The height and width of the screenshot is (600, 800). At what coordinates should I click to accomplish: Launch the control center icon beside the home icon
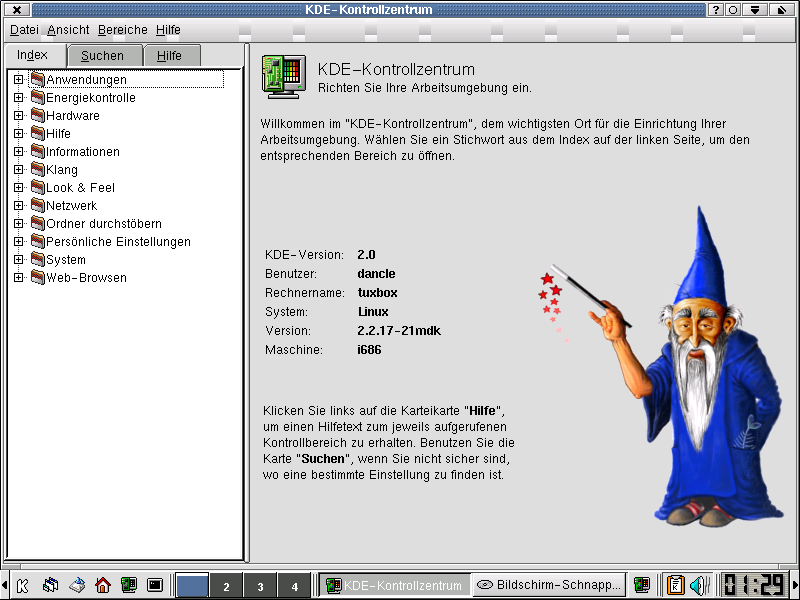129,585
